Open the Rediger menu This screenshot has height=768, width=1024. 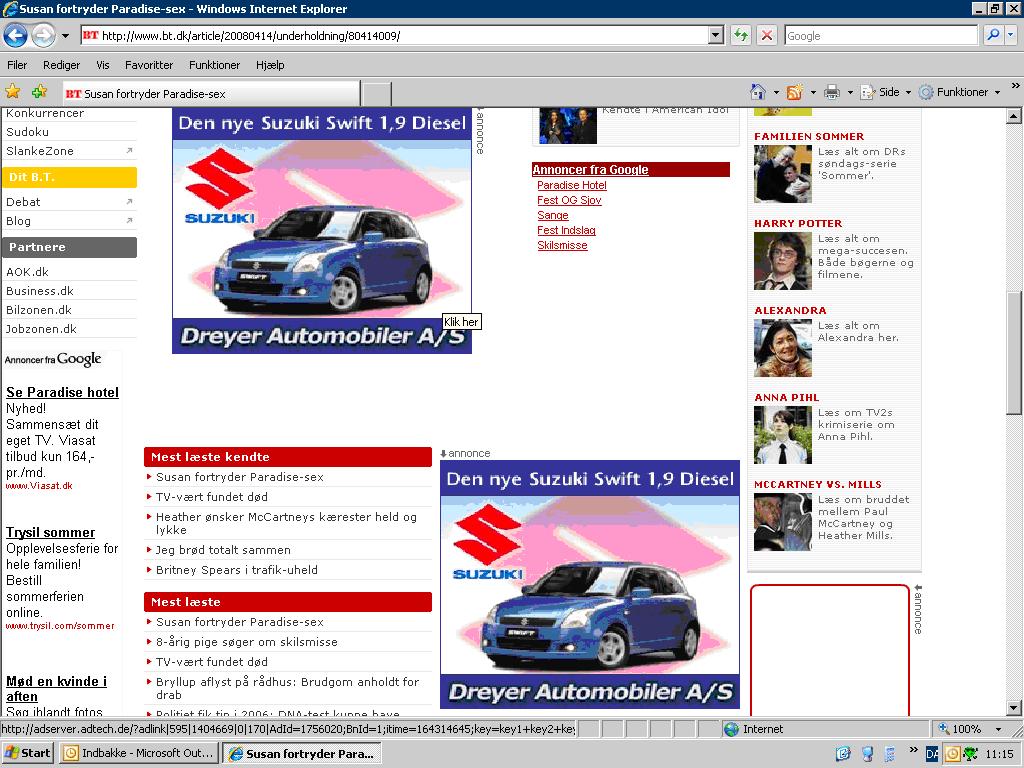click(x=61, y=65)
